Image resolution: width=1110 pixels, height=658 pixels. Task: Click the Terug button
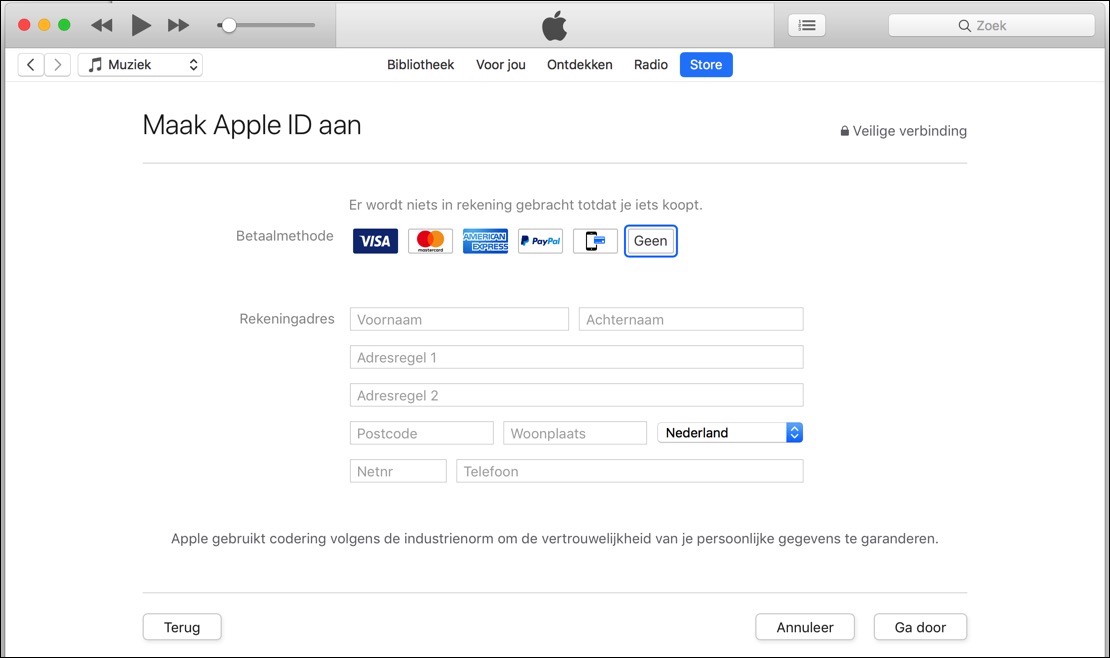(x=182, y=627)
